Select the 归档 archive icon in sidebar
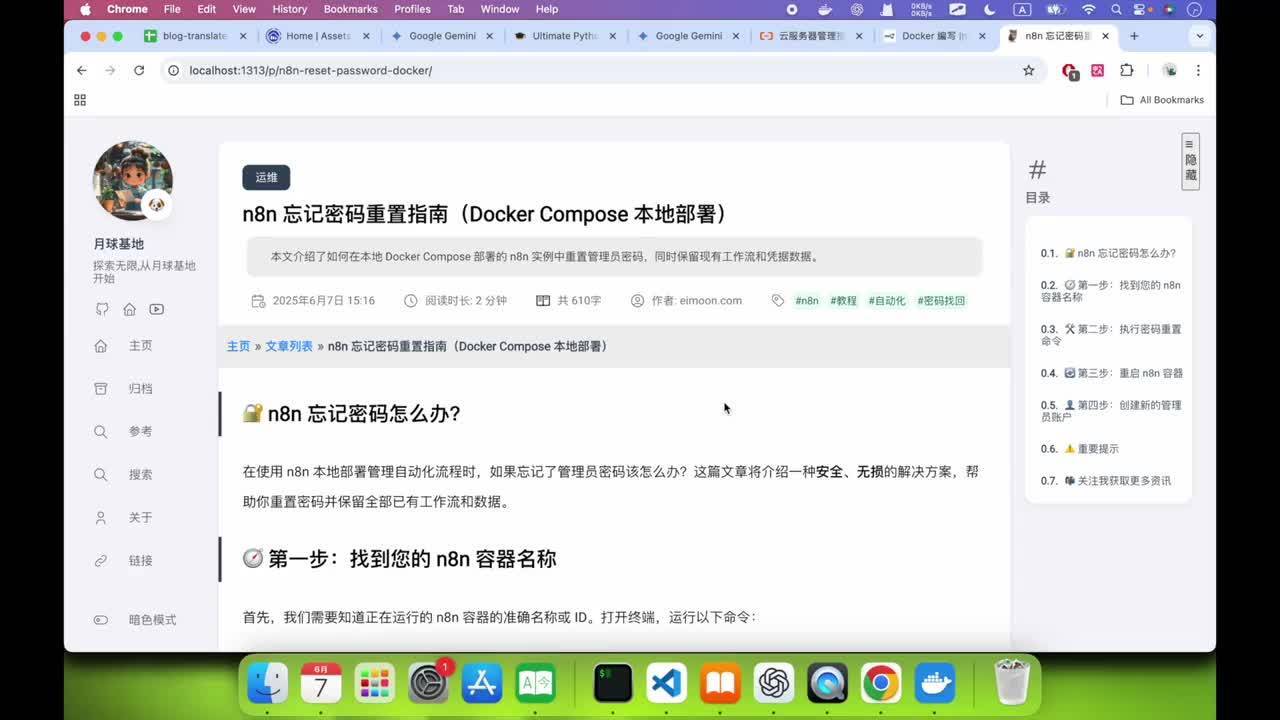Image resolution: width=1280 pixels, height=720 pixels. tap(100, 388)
